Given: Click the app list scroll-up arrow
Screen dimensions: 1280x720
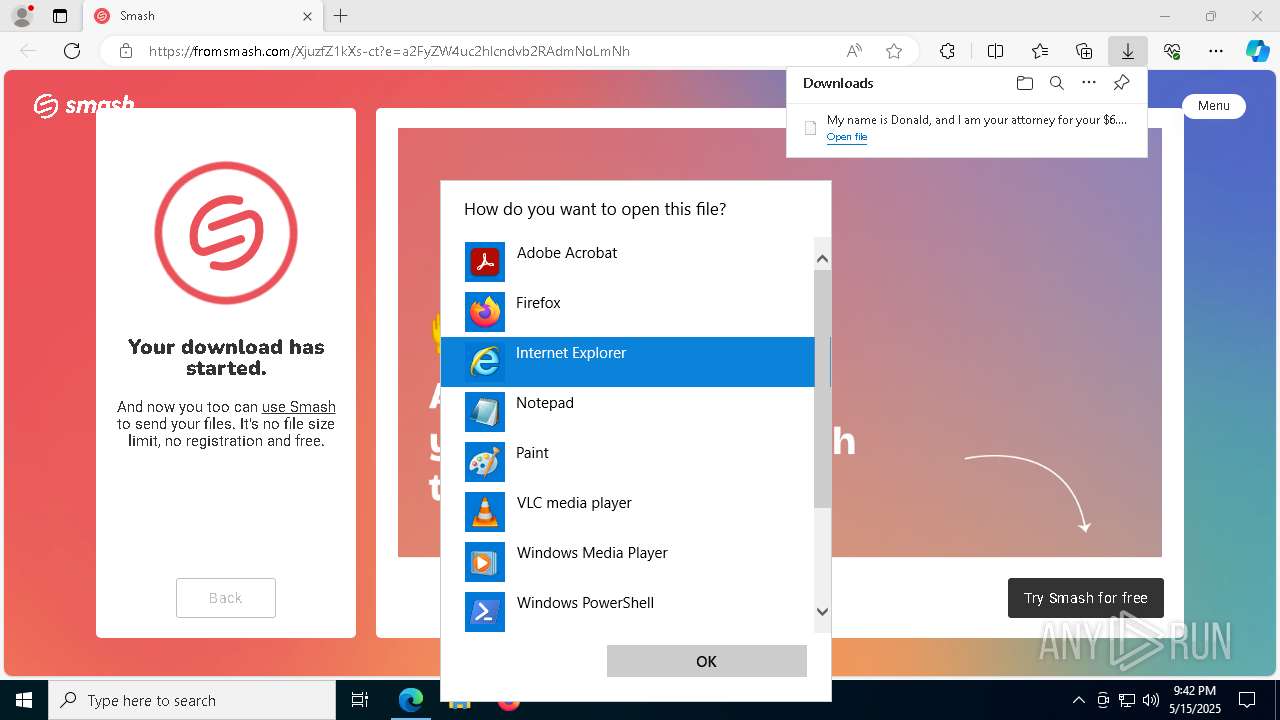Looking at the screenshot, I should (x=822, y=258).
